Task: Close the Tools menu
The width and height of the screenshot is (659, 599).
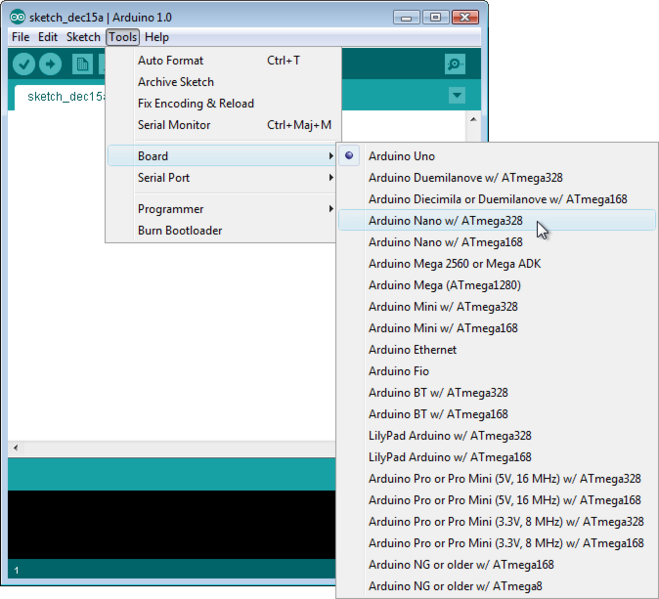Action: [123, 37]
